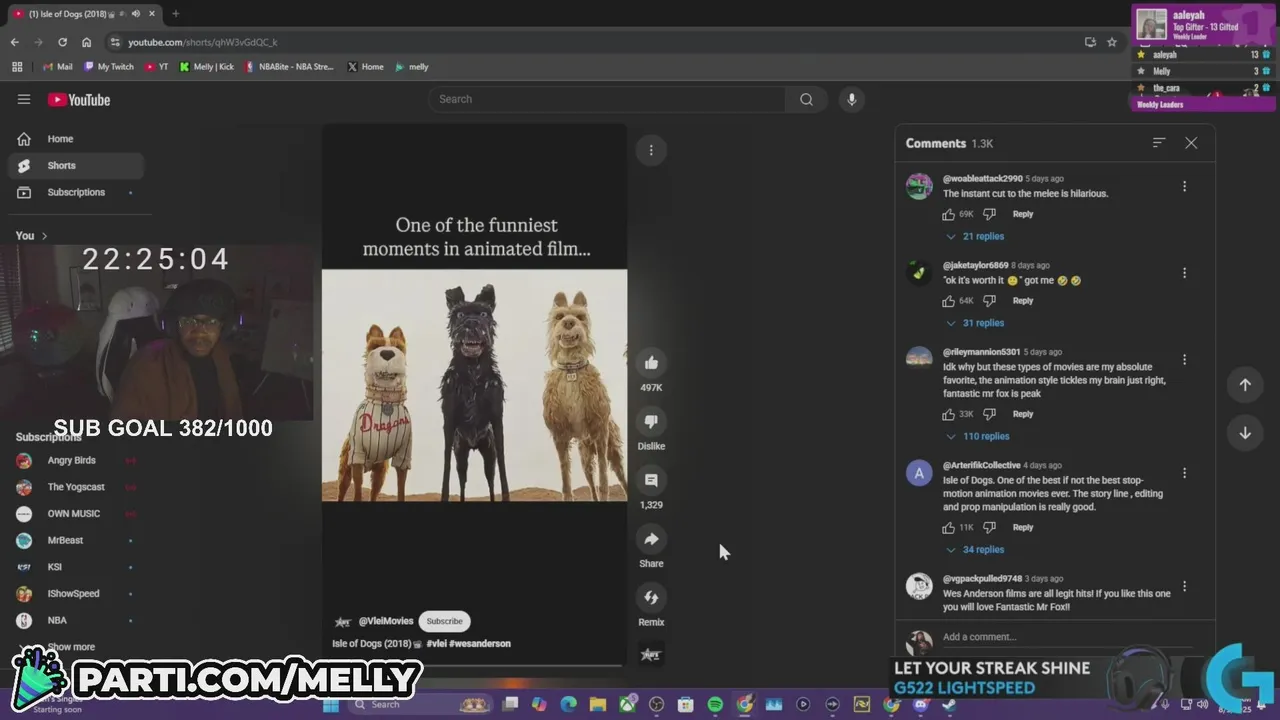Open the Melly | Kick bookmark
This screenshot has height=720, width=1280.
[206, 67]
